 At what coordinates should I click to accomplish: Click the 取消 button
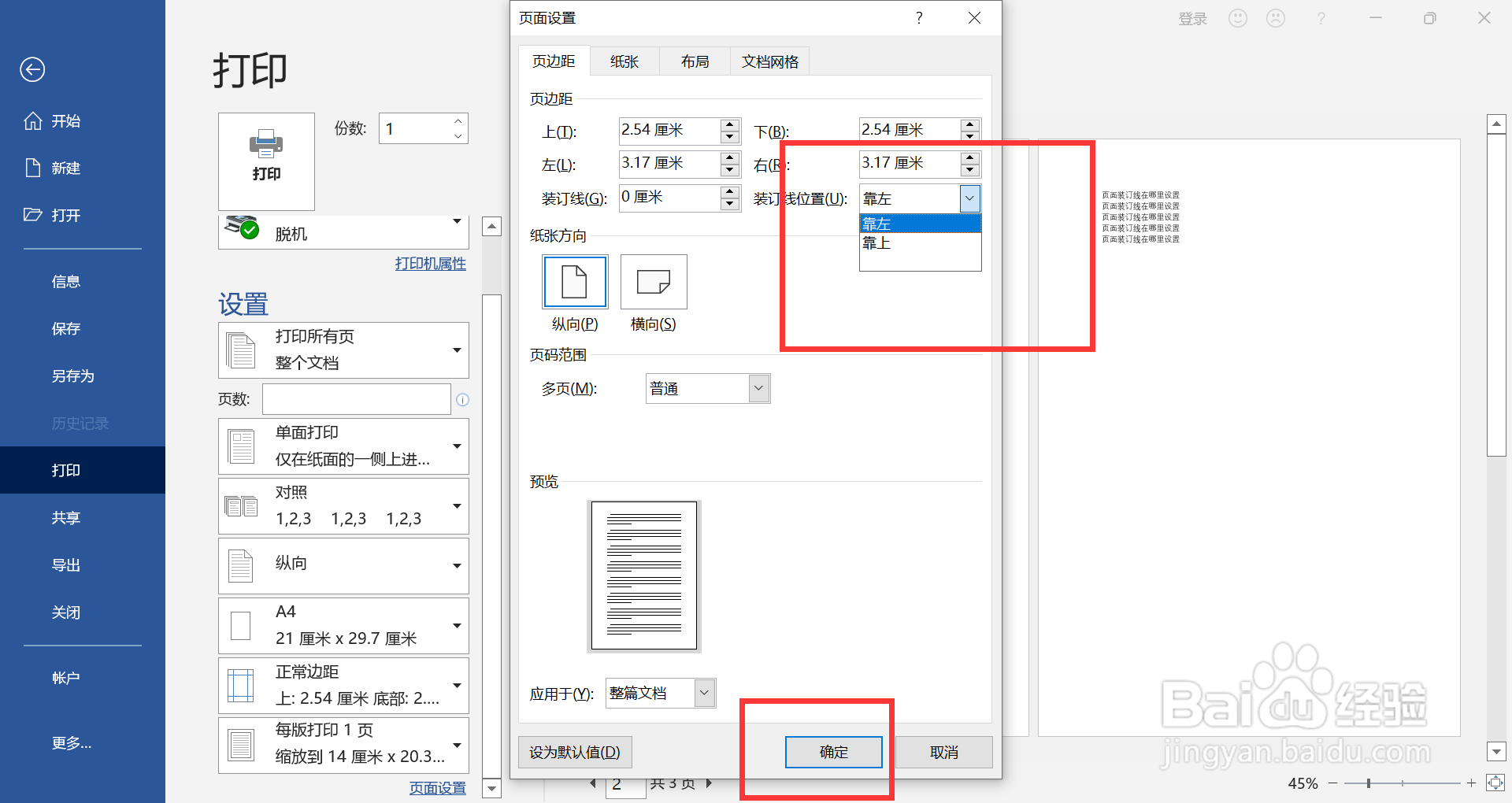pos(944,753)
